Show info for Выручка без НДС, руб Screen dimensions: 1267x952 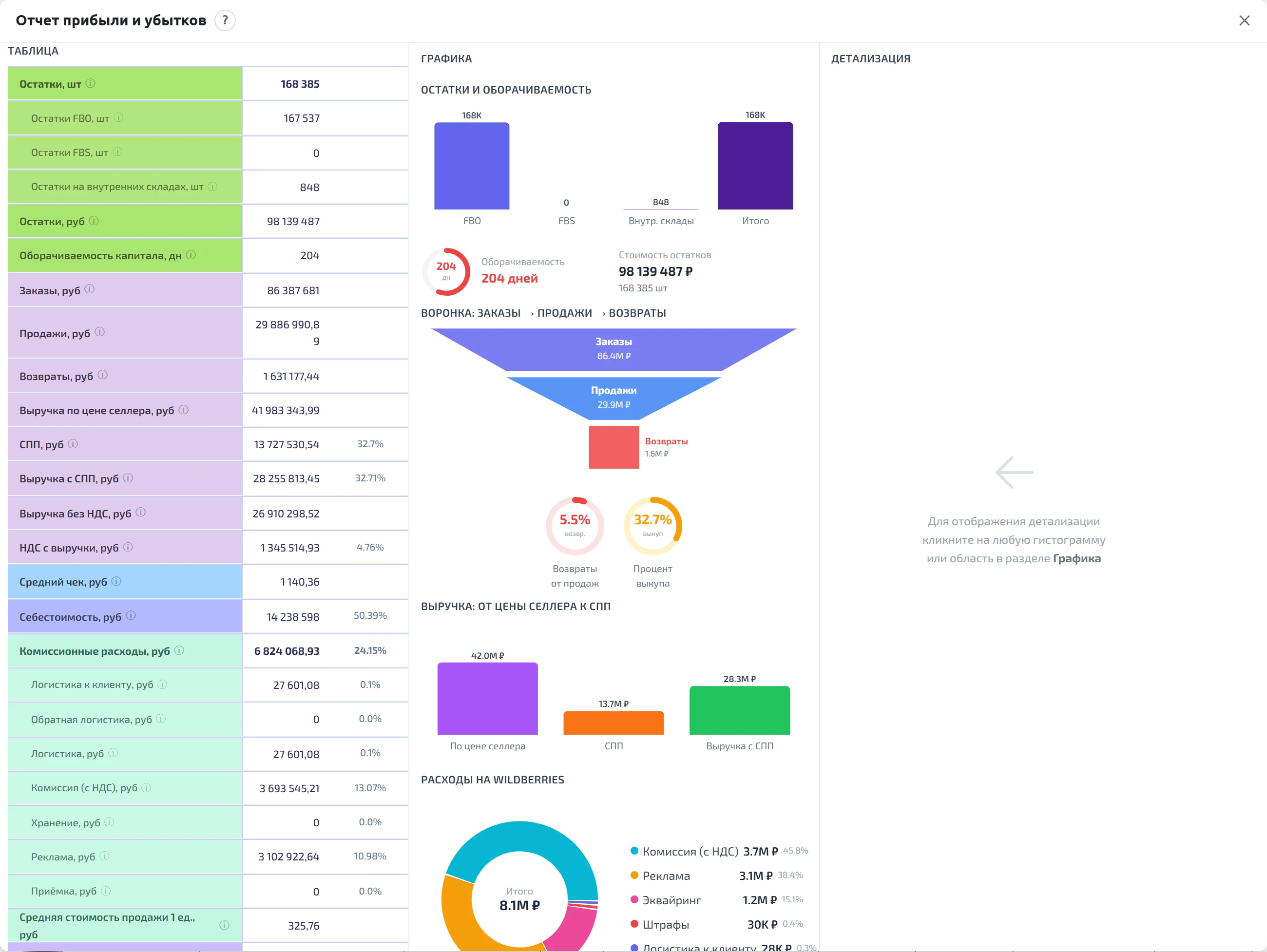click(x=141, y=513)
